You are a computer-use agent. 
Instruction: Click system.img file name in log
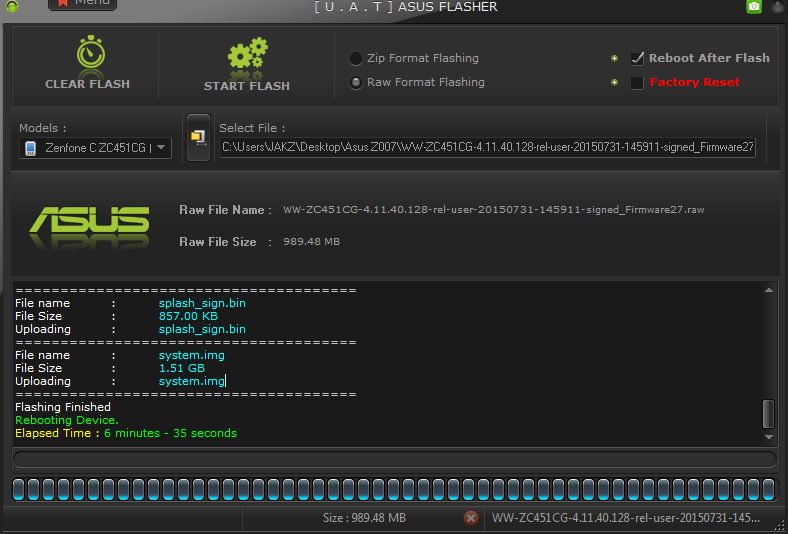[x=191, y=355]
